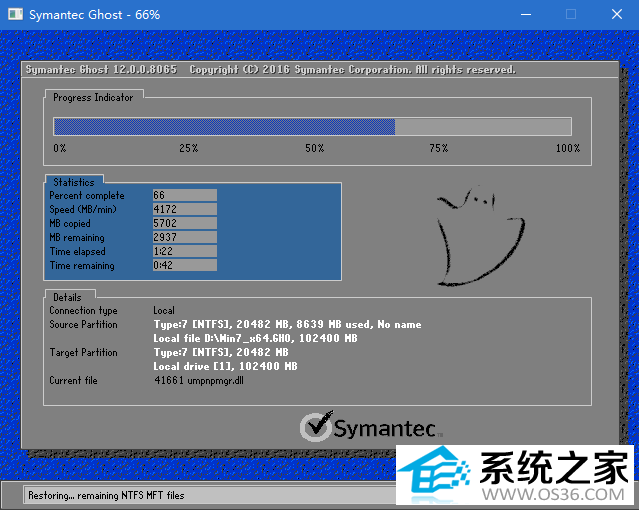Click the 25% progress scale label
This screenshot has width=639, height=510.
[x=188, y=148]
